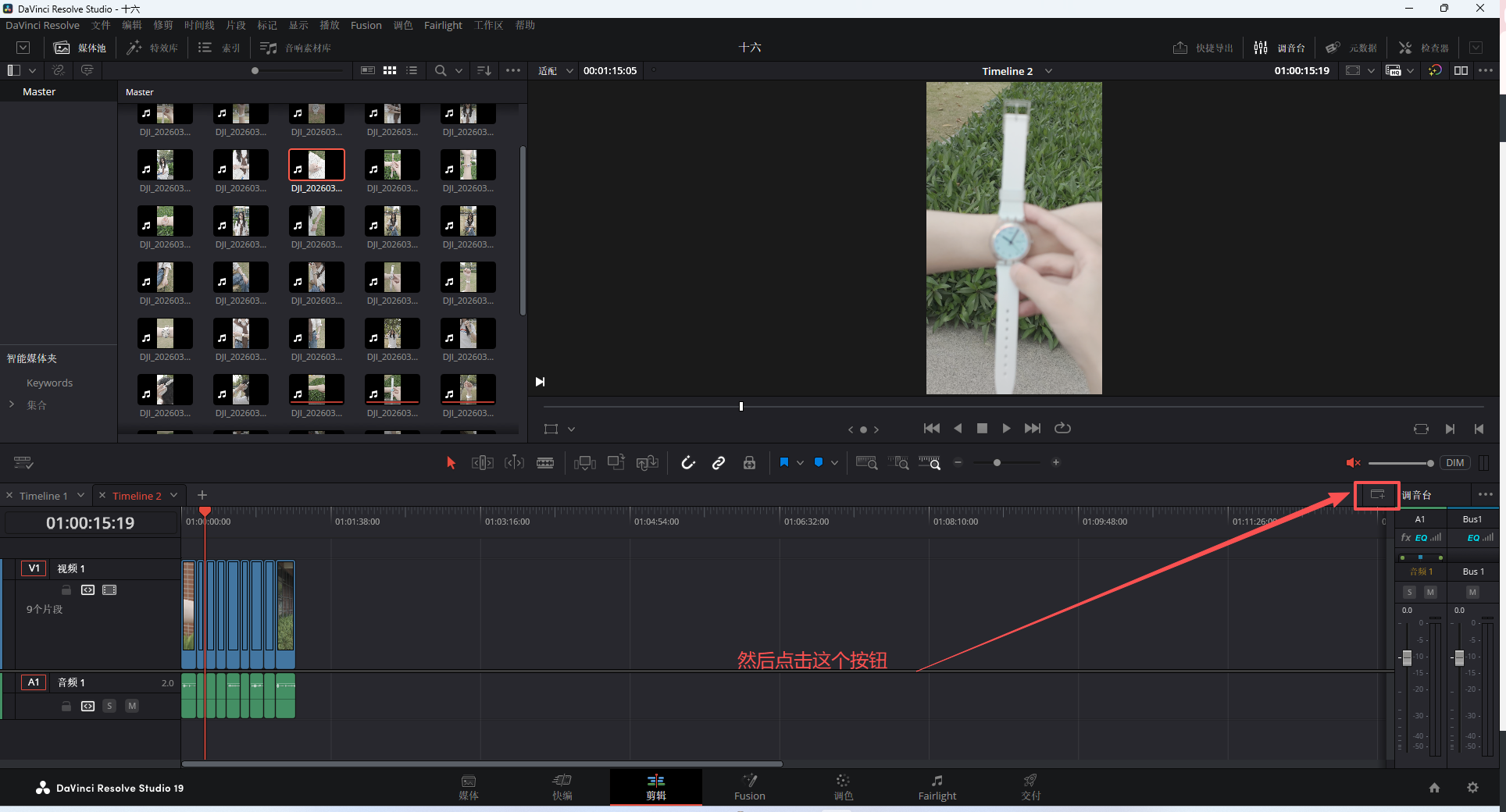This screenshot has height=812, width=1506.
Task: Toggle the linked selection chain icon
Action: pos(719,463)
